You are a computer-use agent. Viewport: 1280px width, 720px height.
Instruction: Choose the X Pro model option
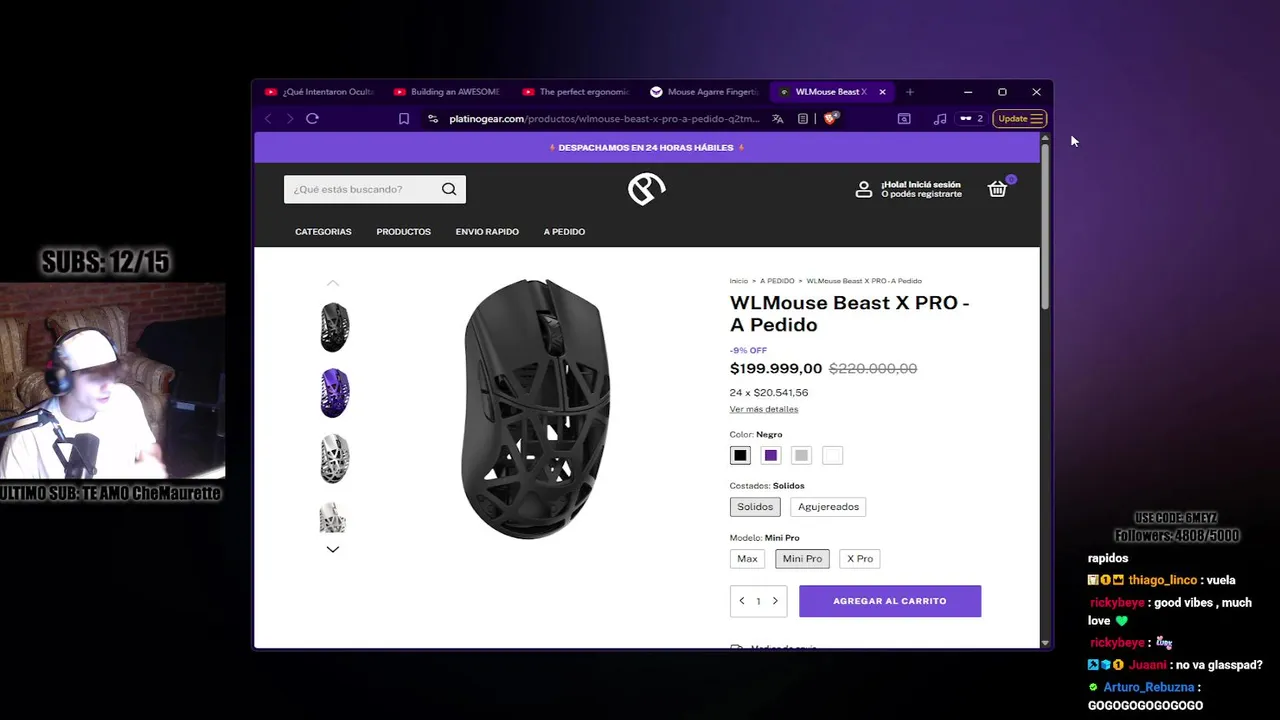point(860,559)
